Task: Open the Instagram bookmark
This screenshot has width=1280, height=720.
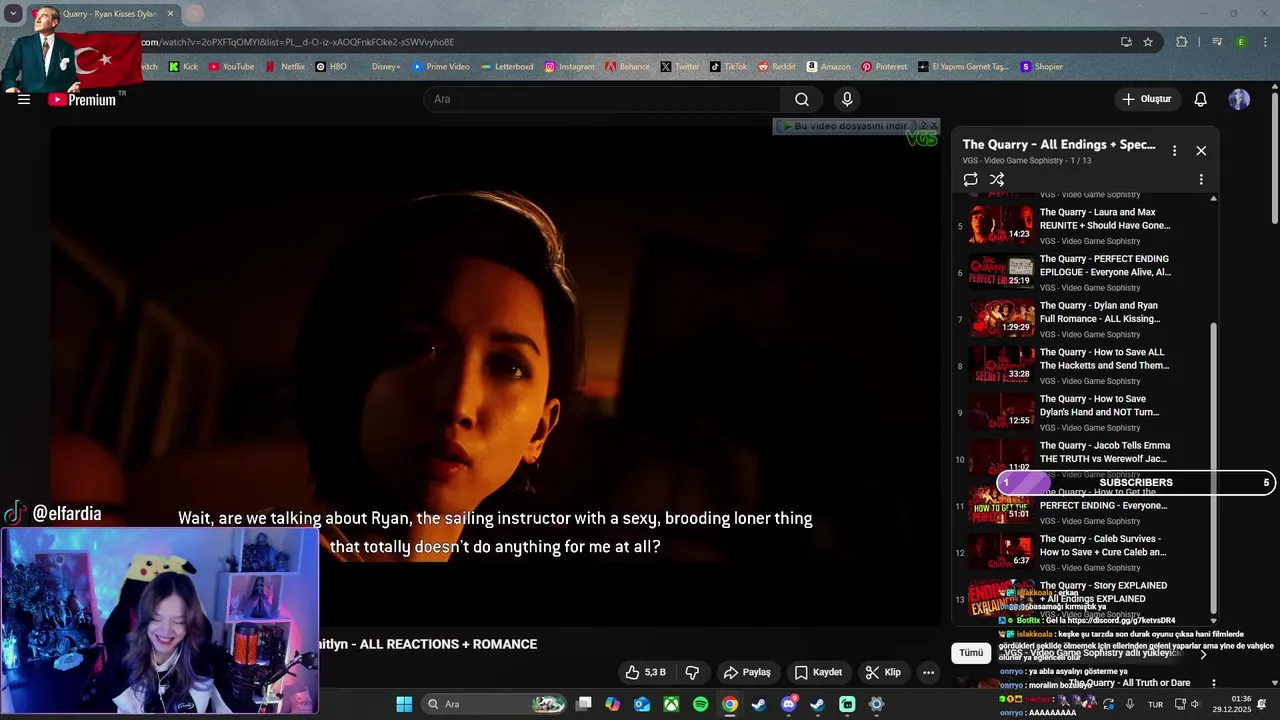Action: click(x=569, y=67)
